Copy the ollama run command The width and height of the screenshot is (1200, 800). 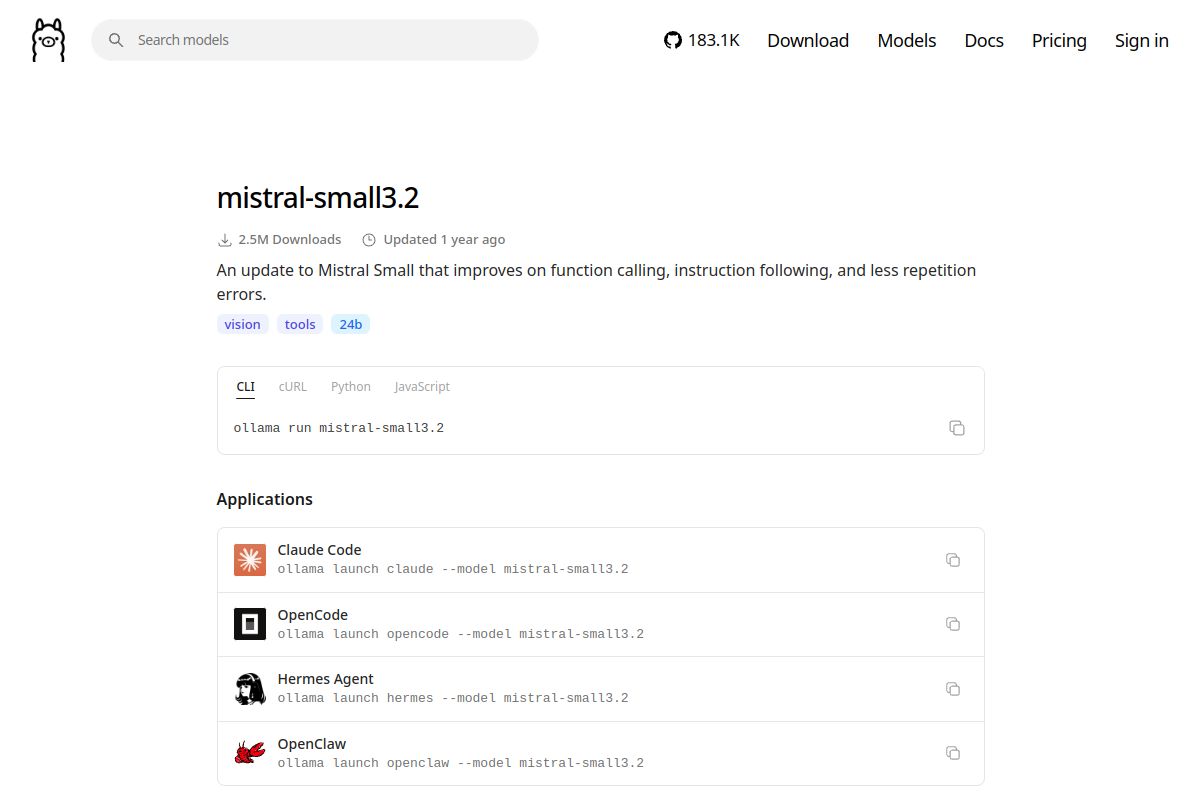click(957, 428)
